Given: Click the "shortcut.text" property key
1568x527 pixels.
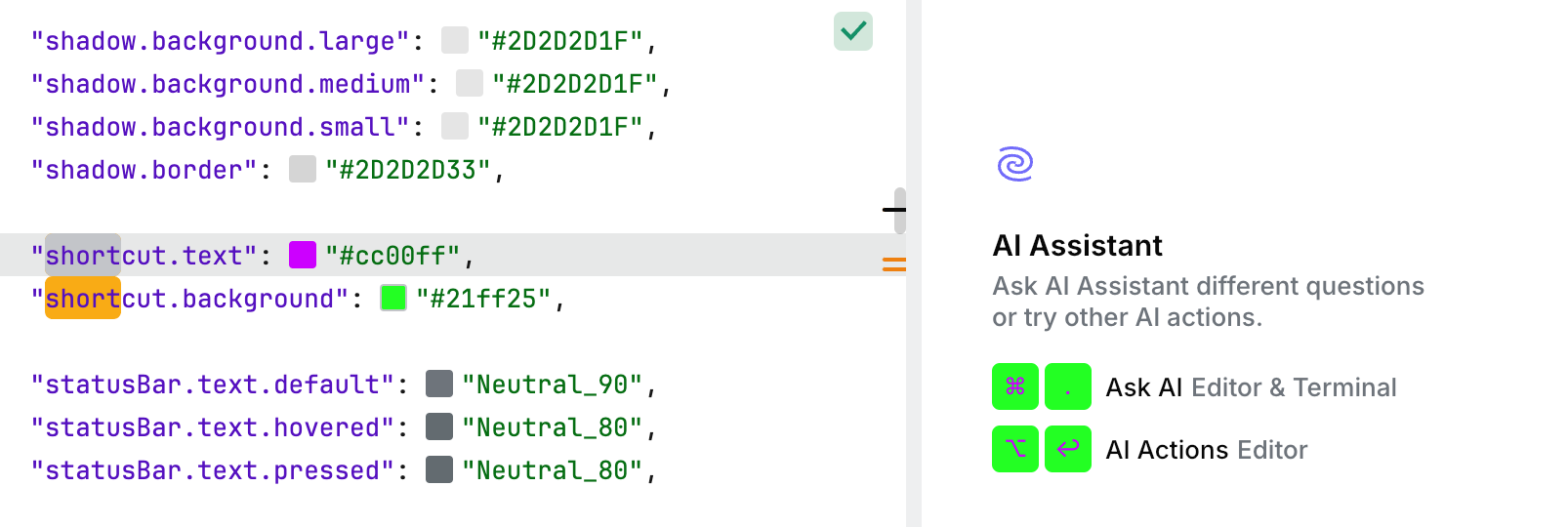Looking at the screenshot, I should click(144, 256).
